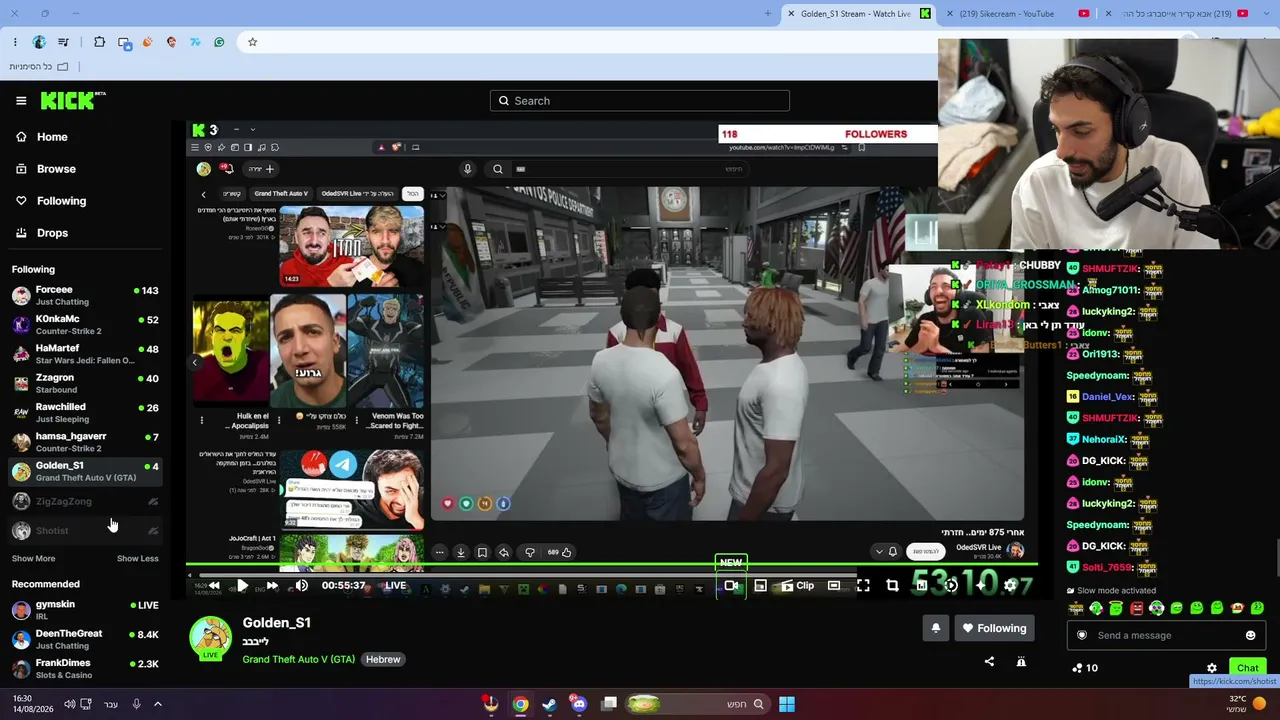1280x720 pixels.
Task: Switch the input language indicator in the tray
Action: click(111, 704)
